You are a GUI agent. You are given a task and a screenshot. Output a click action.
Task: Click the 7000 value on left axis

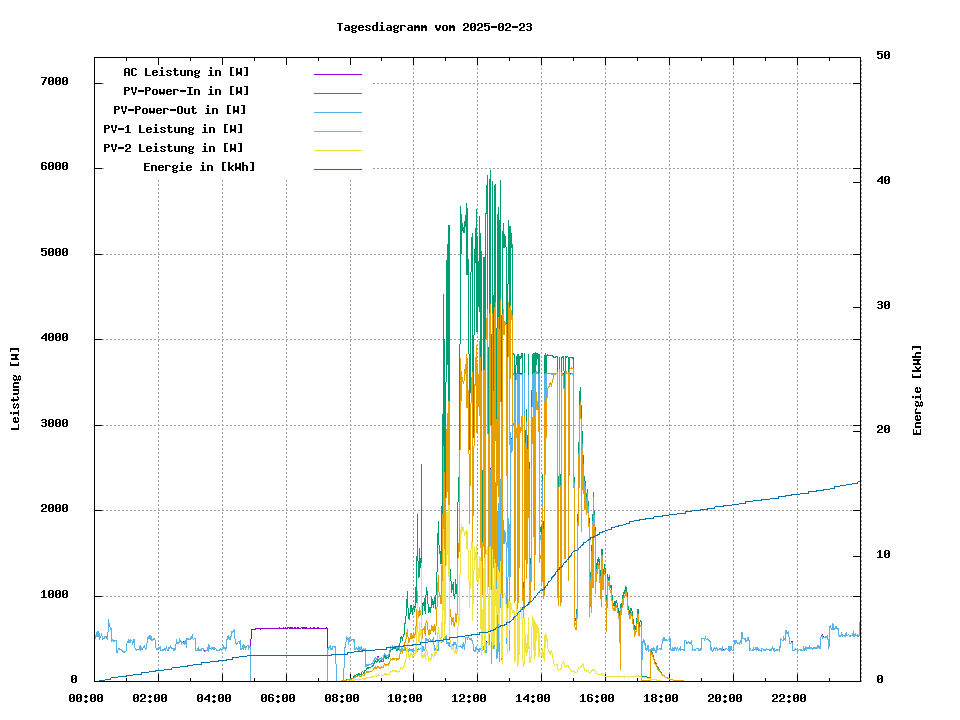point(54,81)
